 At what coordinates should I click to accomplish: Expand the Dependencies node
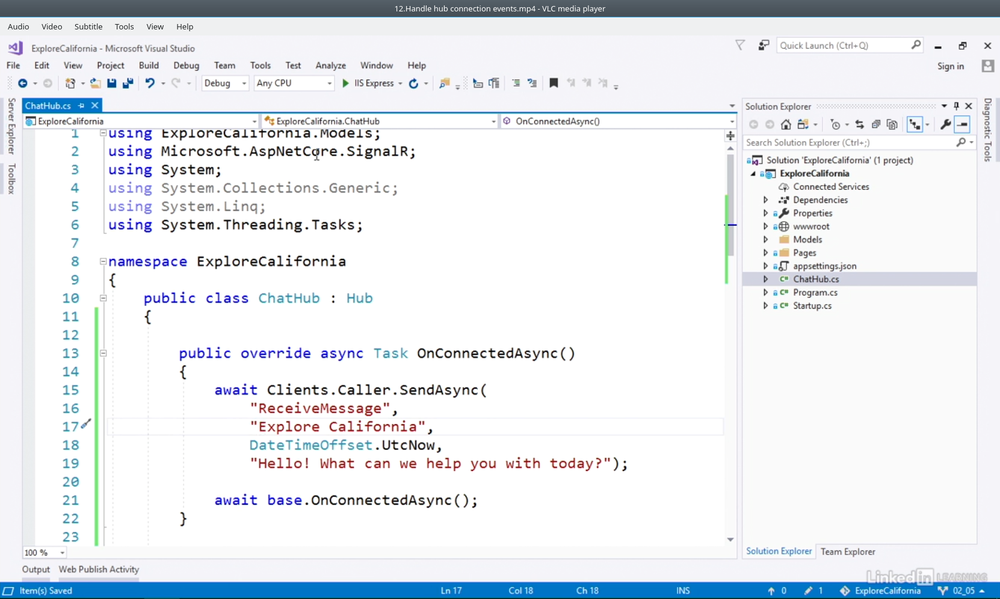[x=766, y=200]
